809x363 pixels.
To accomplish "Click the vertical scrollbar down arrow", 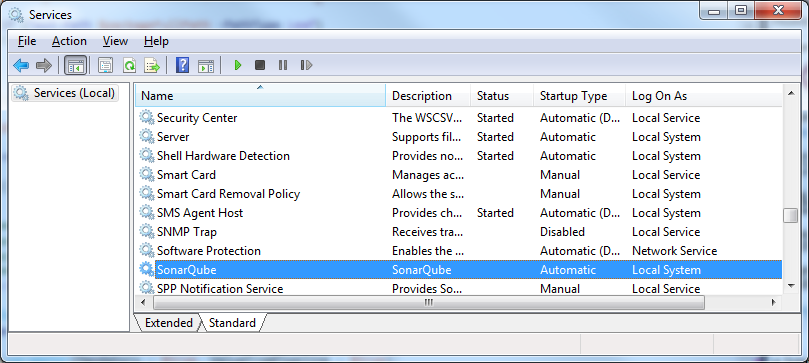I will point(791,286).
